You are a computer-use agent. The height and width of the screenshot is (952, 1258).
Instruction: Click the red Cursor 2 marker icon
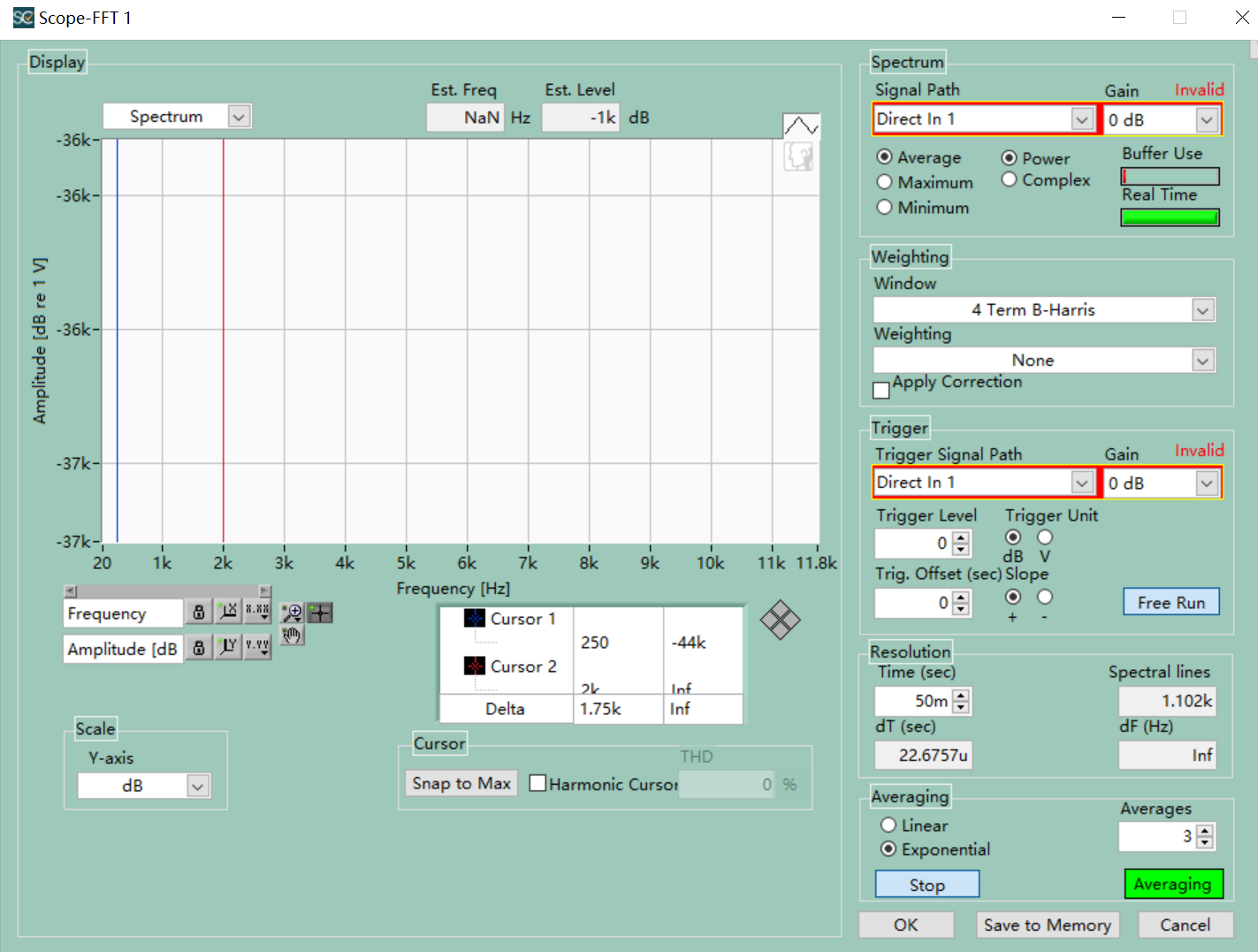475,666
